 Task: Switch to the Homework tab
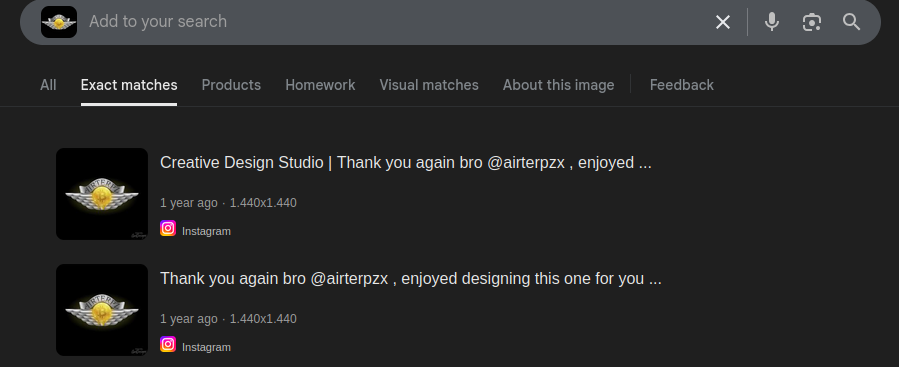320,85
